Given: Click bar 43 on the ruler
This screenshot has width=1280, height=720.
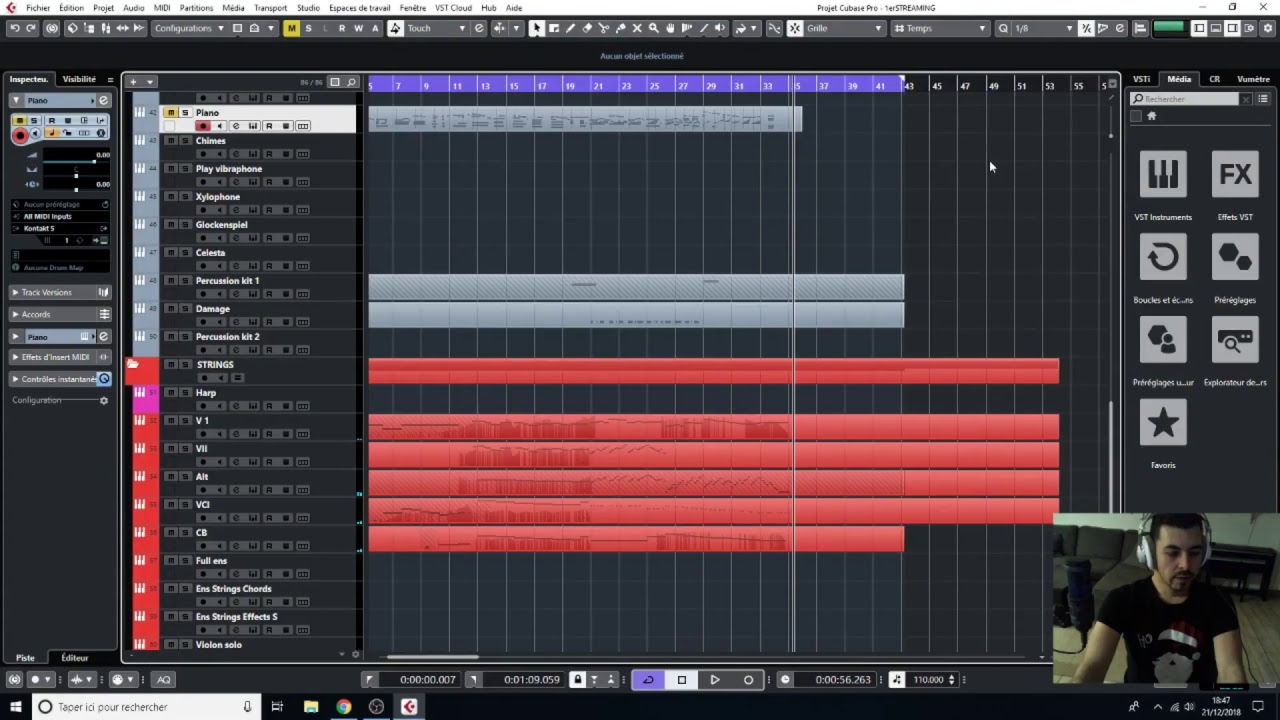Looking at the screenshot, I should point(909,86).
